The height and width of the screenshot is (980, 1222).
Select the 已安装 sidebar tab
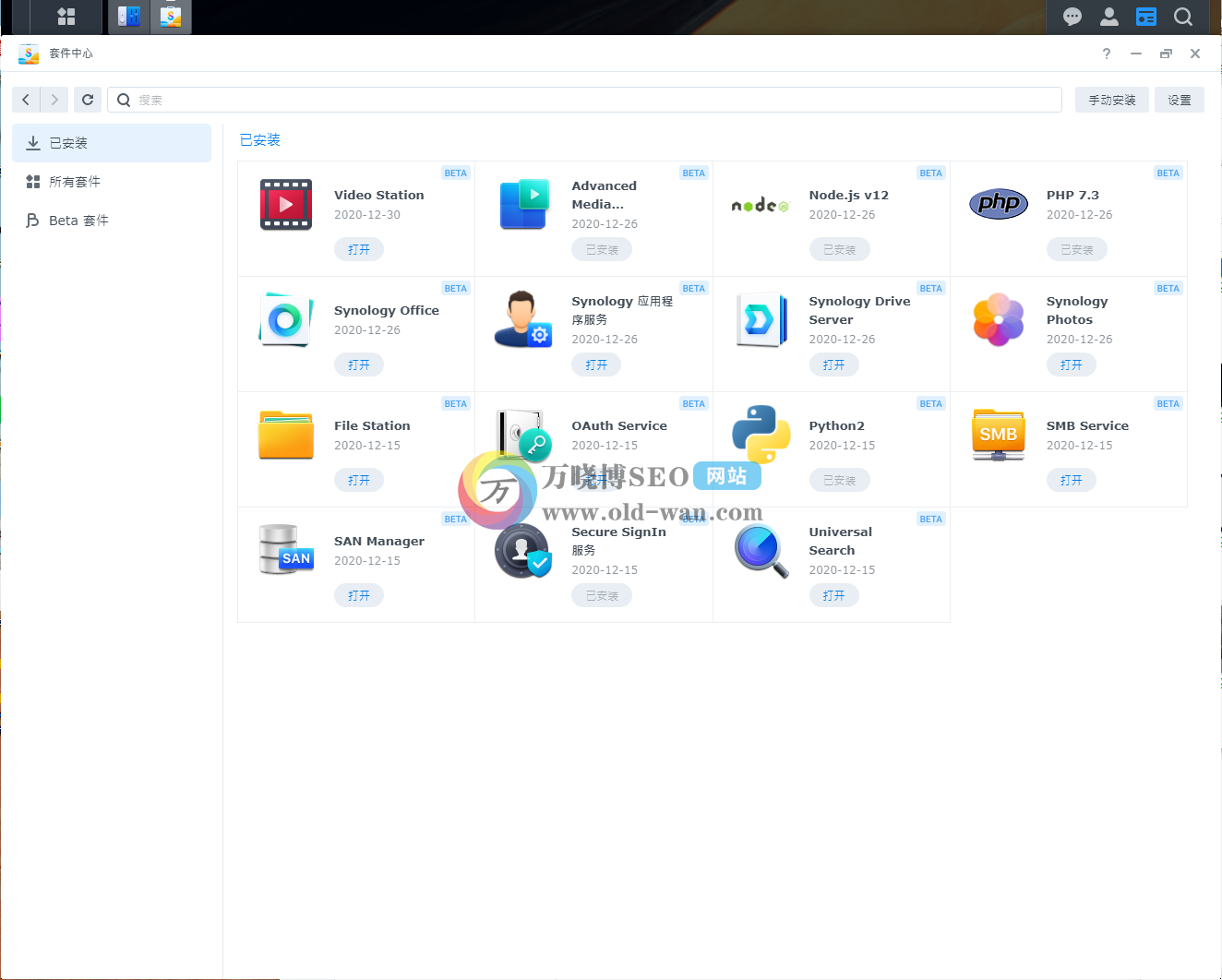point(112,143)
